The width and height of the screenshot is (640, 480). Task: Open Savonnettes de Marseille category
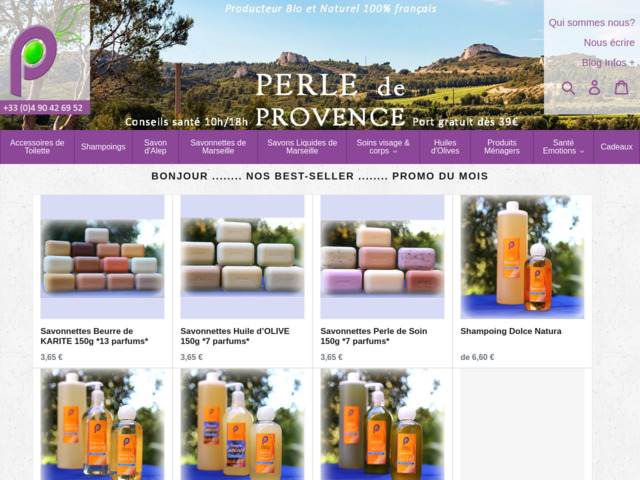[x=218, y=147]
